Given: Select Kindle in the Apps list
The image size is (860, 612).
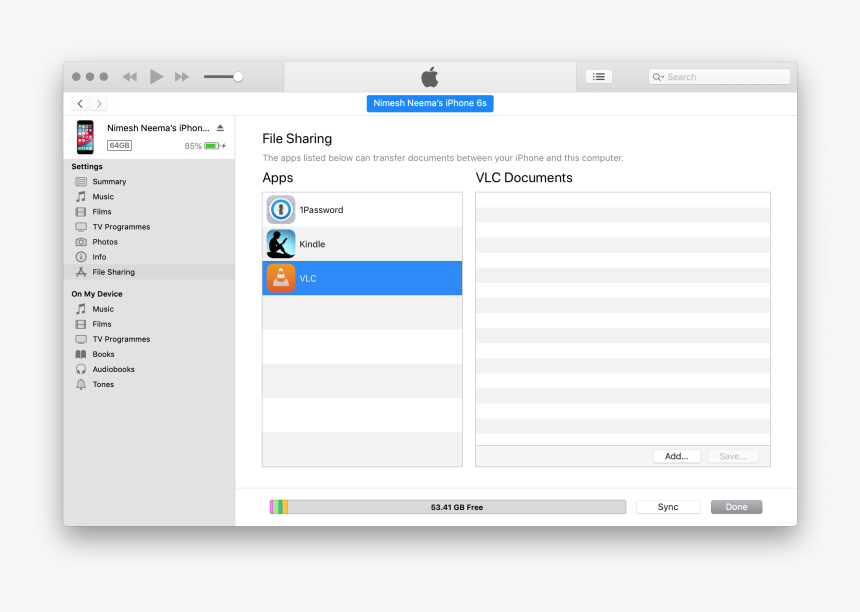Looking at the screenshot, I should tap(362, 244).
